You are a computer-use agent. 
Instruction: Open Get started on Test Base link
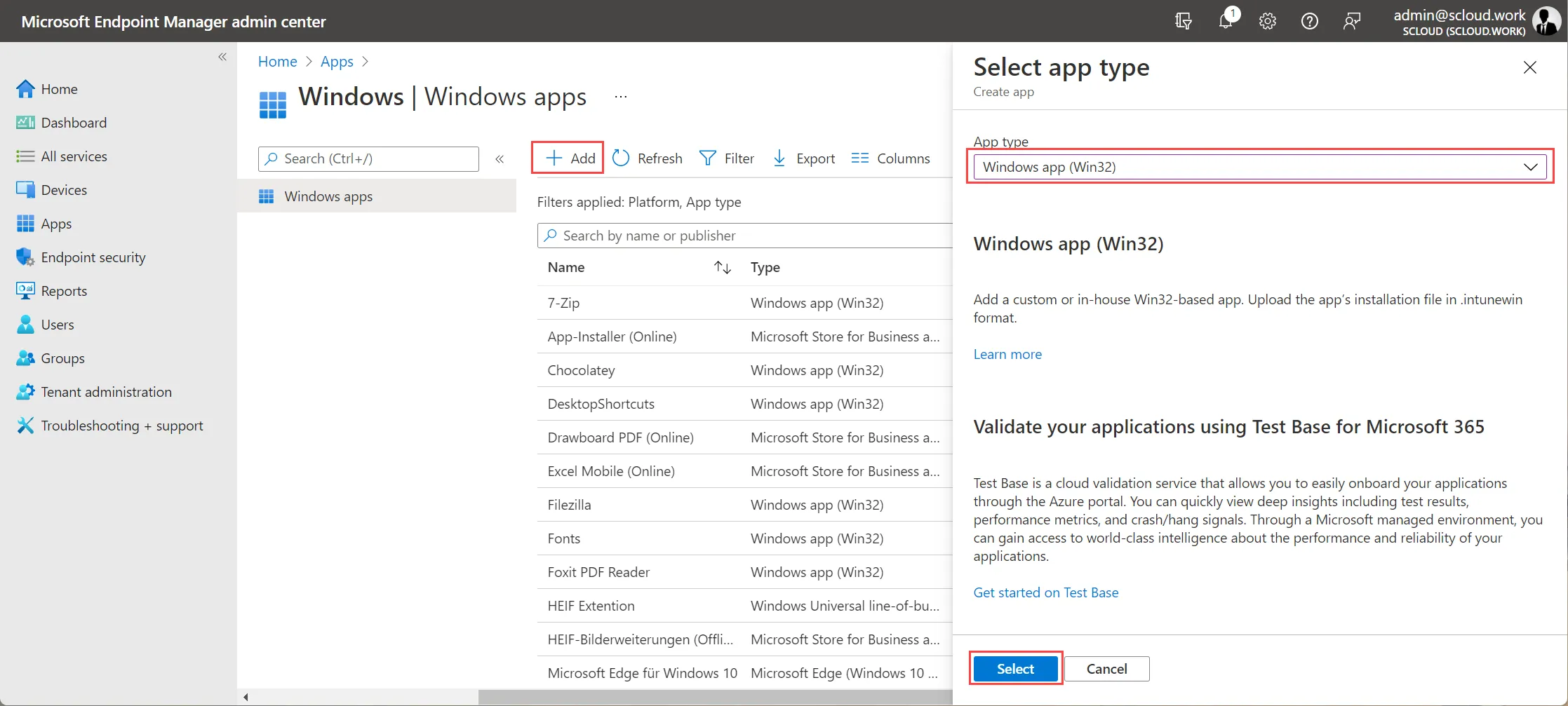tap(1046, 592)
